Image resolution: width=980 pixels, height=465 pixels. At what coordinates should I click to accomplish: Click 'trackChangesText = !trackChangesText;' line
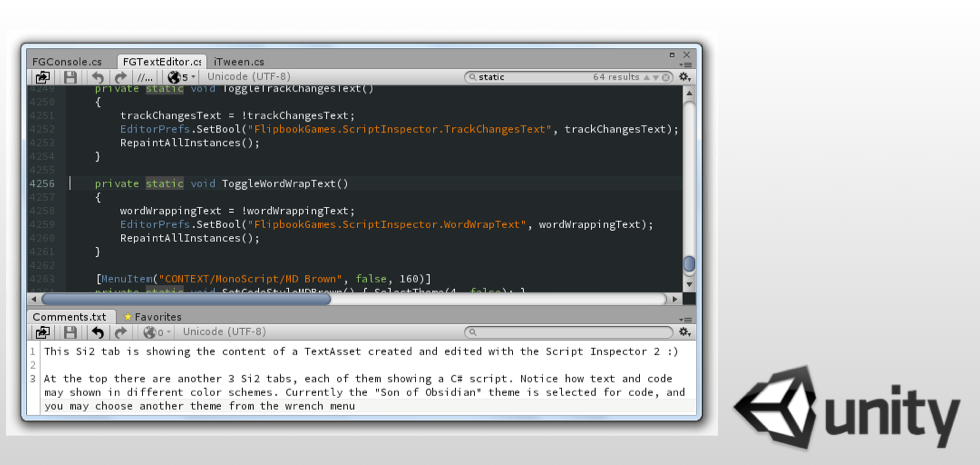coord(238,116)
